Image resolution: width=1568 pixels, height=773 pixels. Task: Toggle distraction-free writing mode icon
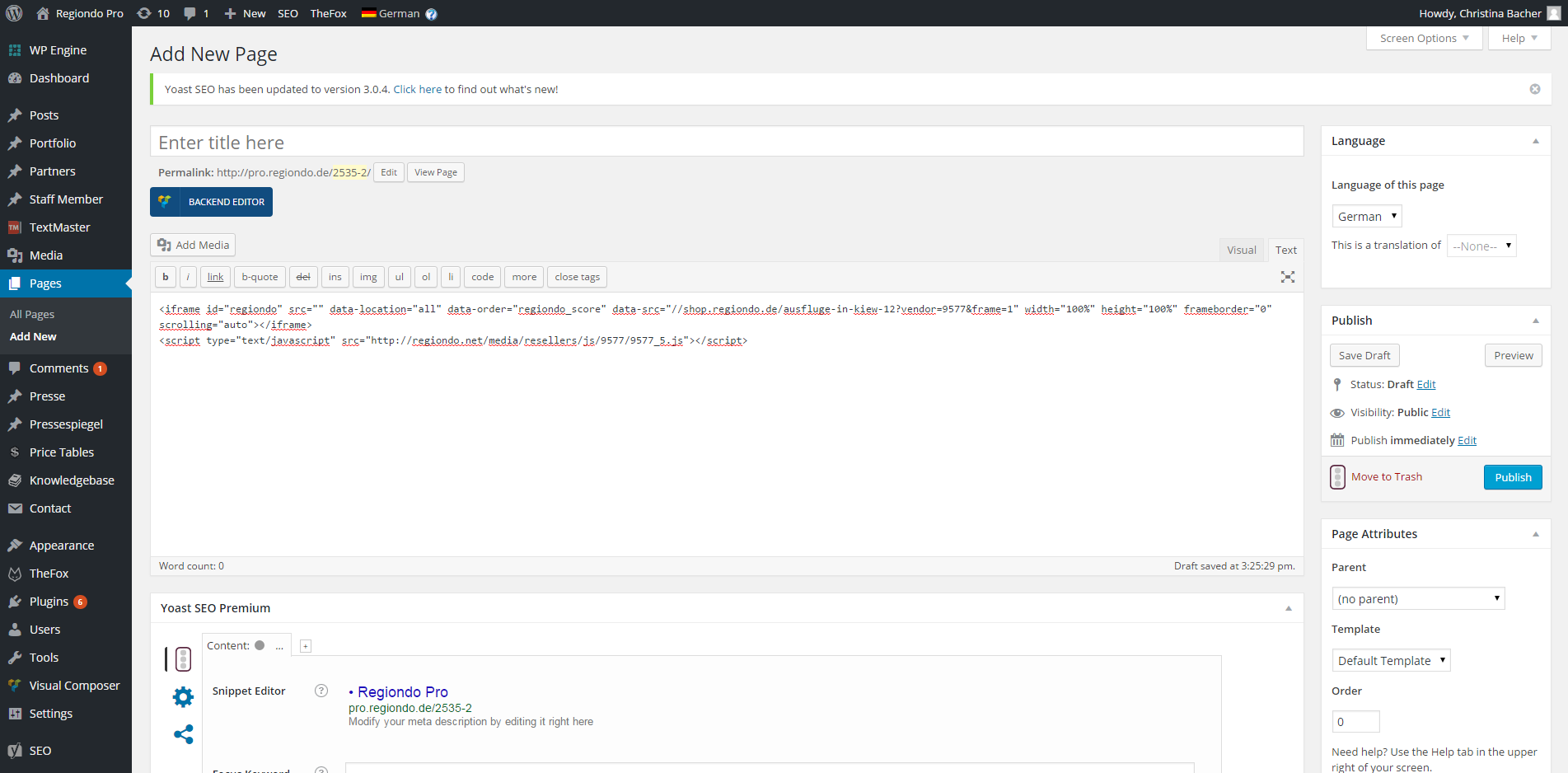tap(1288, 277)
